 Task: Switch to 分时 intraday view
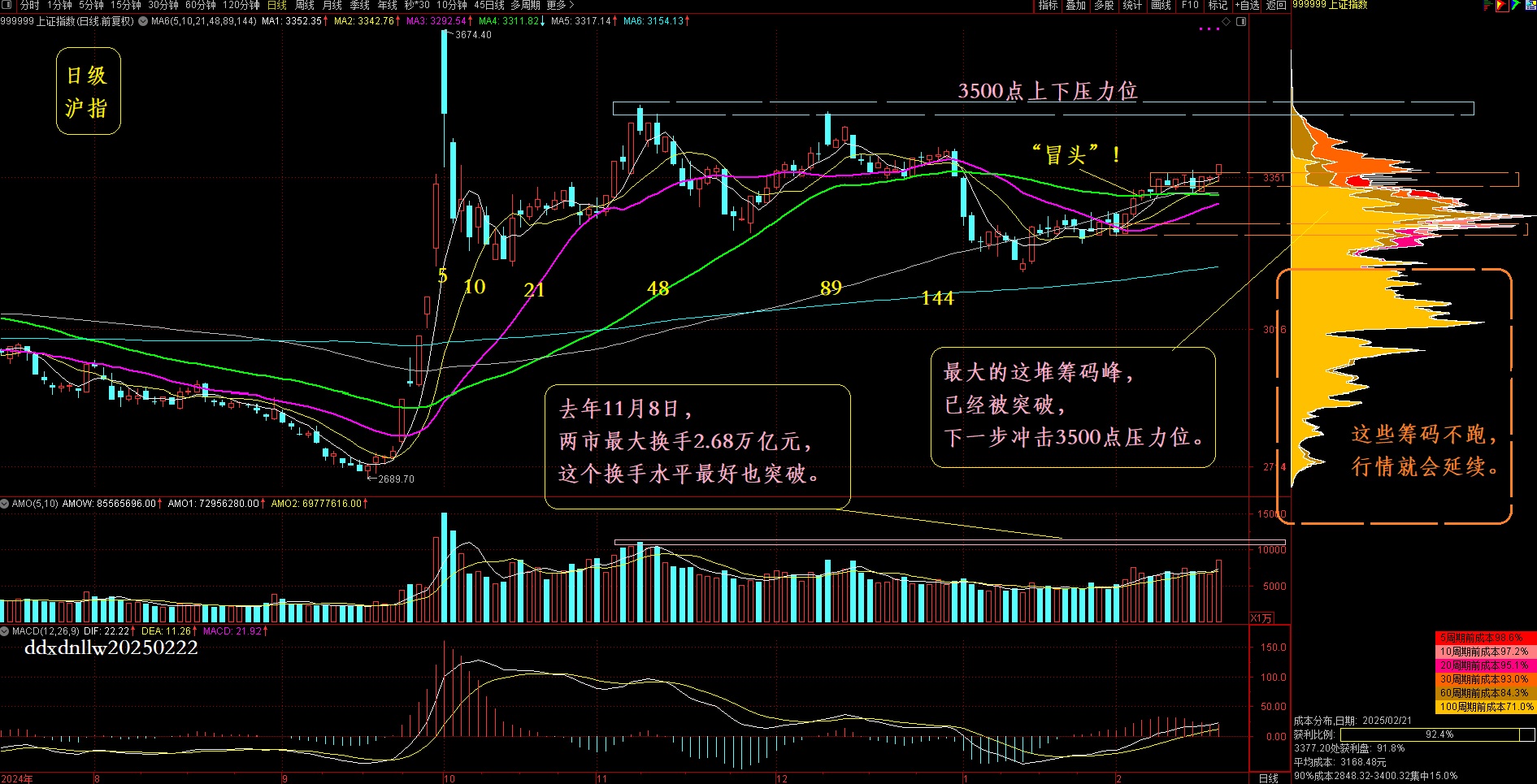coord(30,5)
